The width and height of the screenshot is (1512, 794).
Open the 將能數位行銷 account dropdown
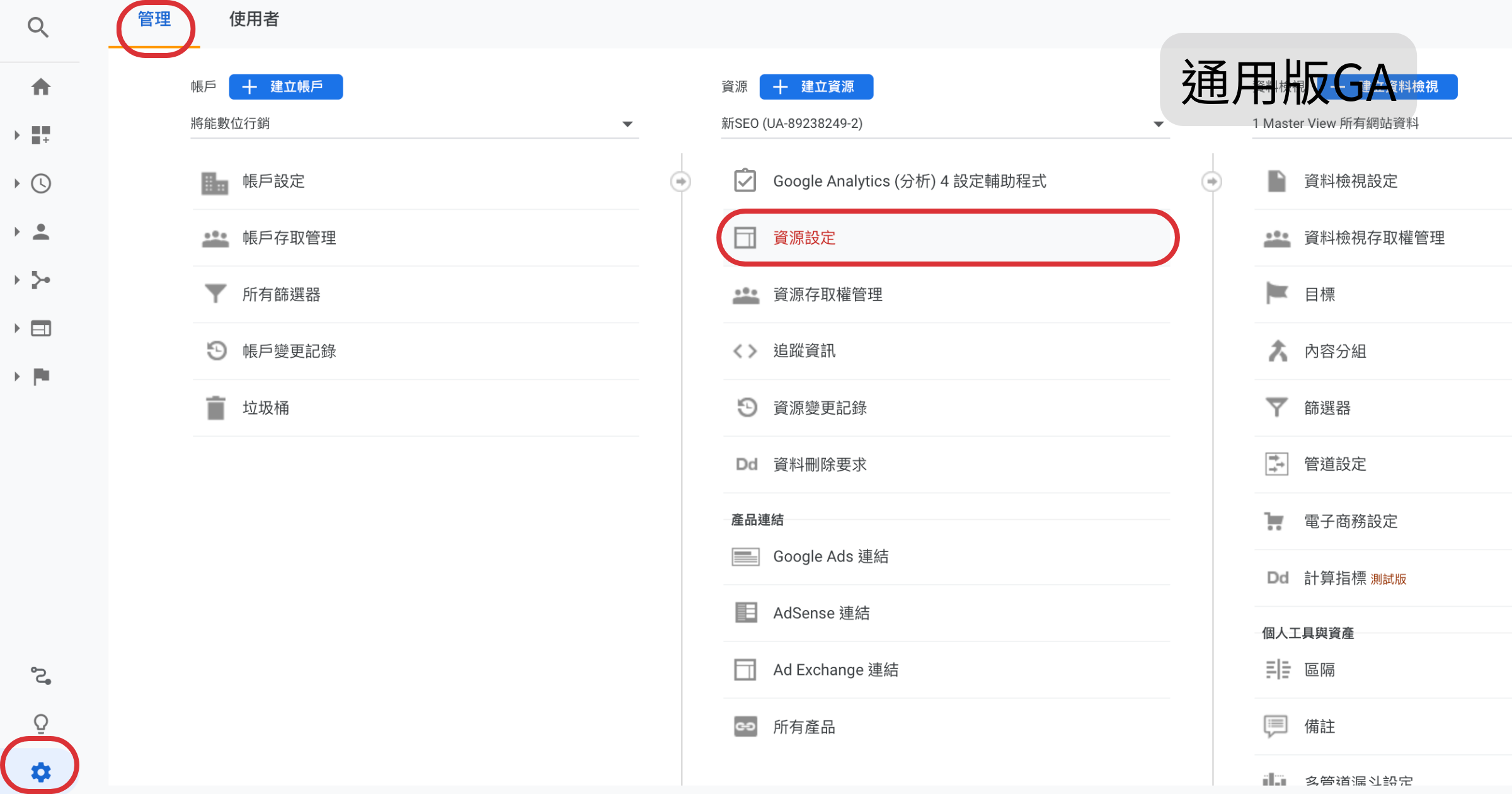[414, 124]
